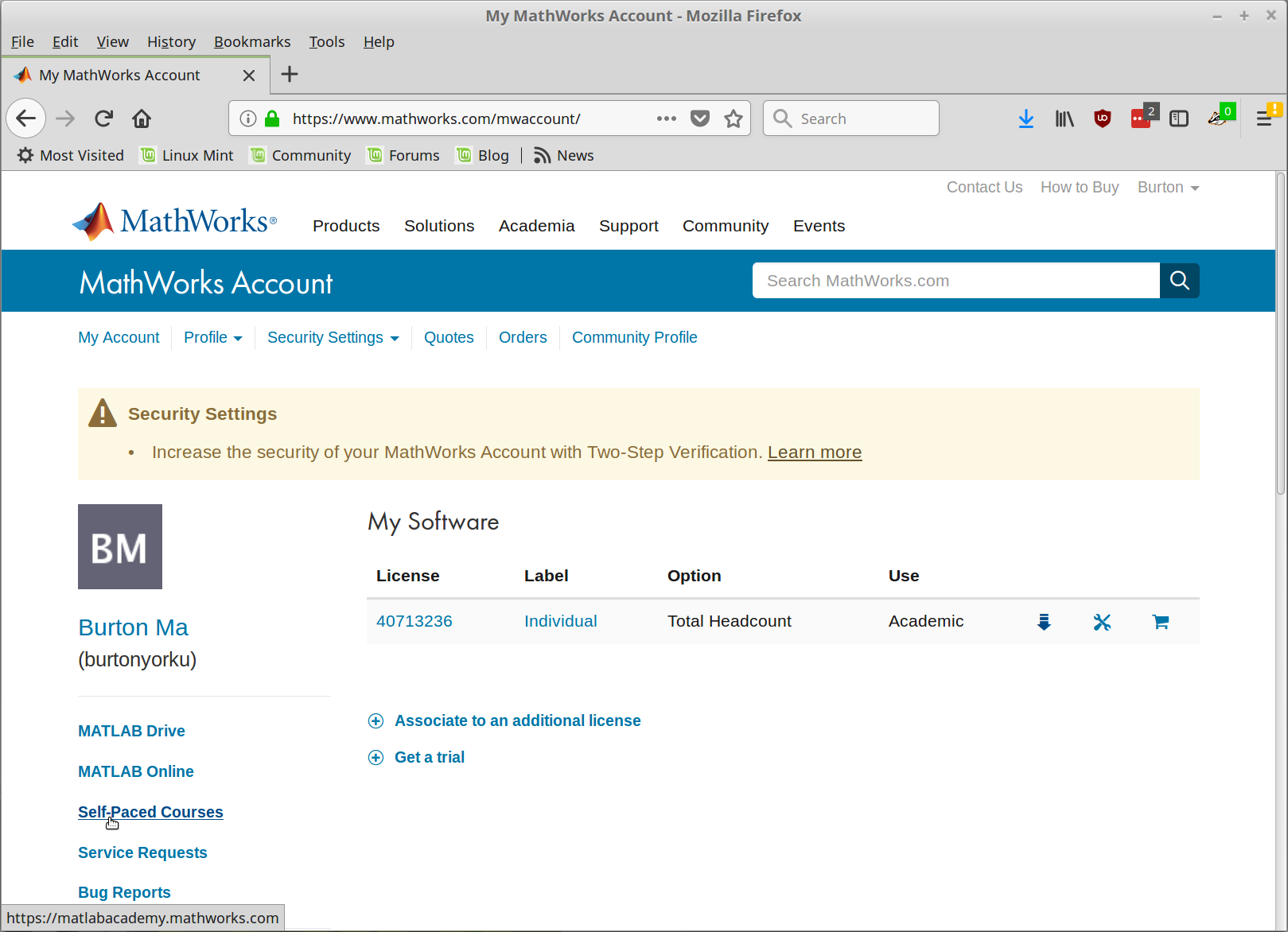The image size is (1288, 932).
Task: Open the Edit menu
Action: [x=65, y=41]
